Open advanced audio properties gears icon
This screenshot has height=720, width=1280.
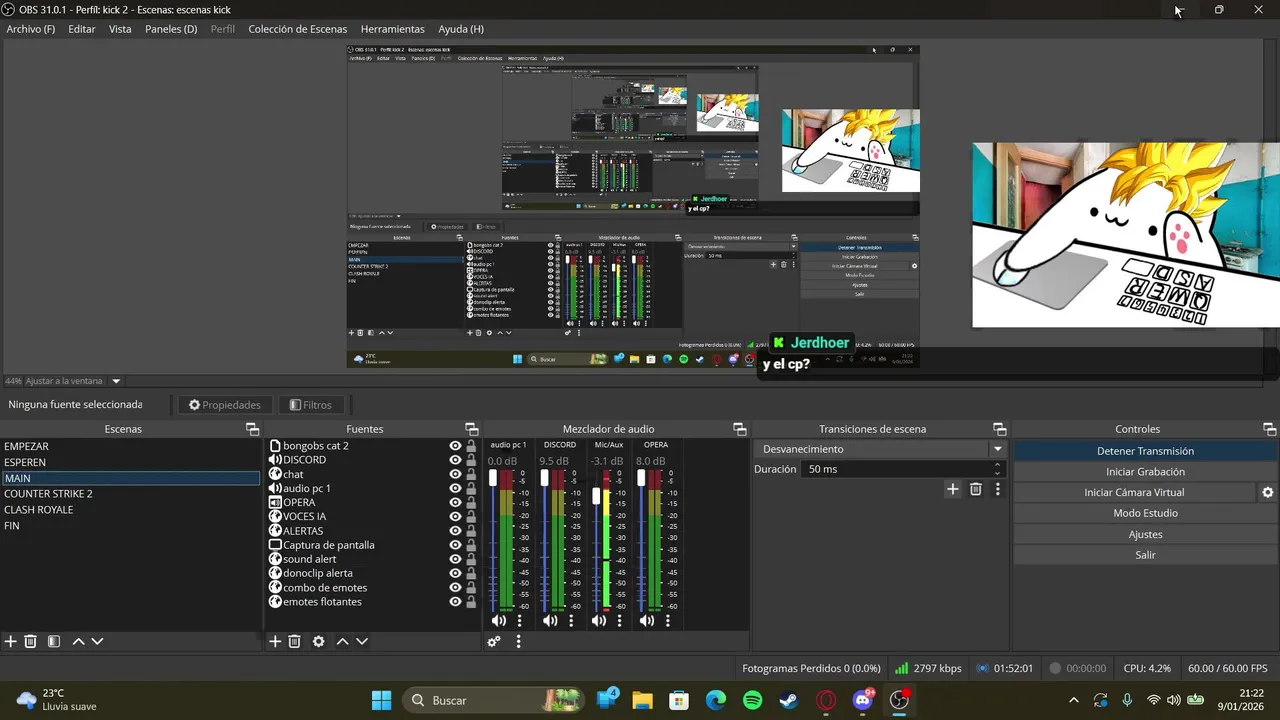click(494, 642)
